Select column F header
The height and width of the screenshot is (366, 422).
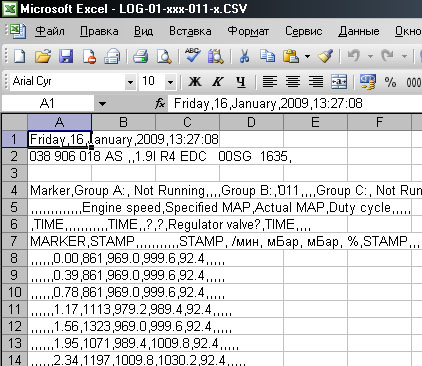pos(379,122)
